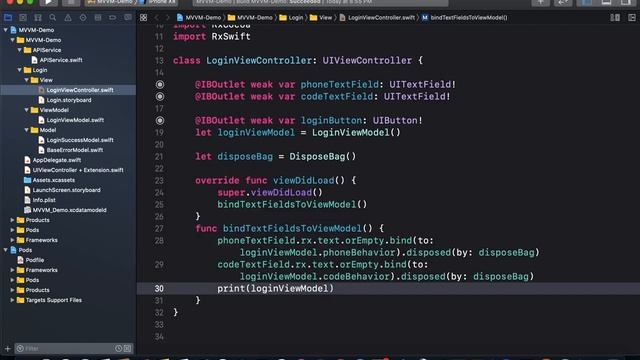This screenshot has height=360, width=640.
Task: Click the editor options split icon in jump bar
Action: pos(615,18)
